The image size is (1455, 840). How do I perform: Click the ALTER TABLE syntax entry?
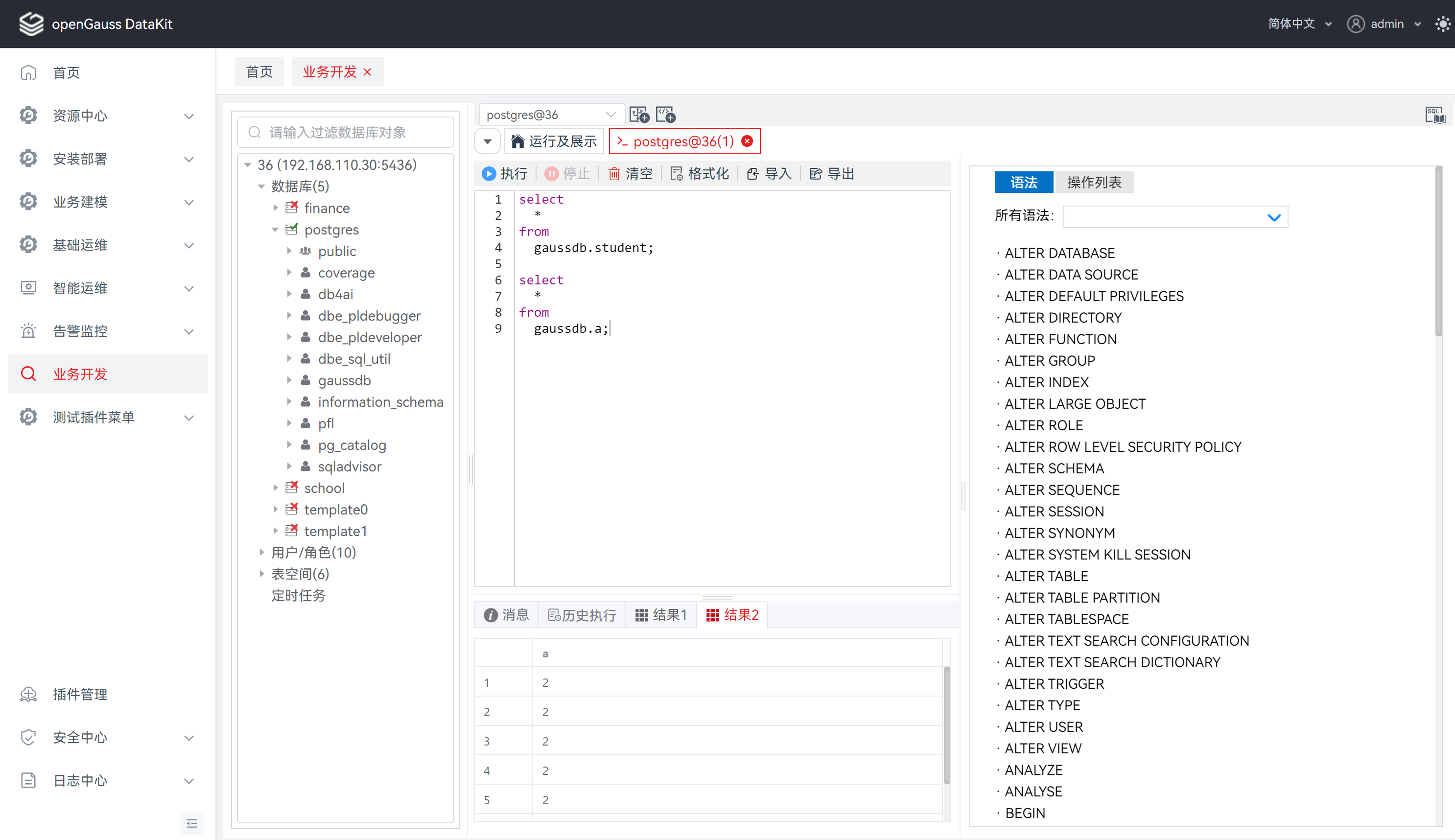pyautogui.click(x=1046, y=576)
